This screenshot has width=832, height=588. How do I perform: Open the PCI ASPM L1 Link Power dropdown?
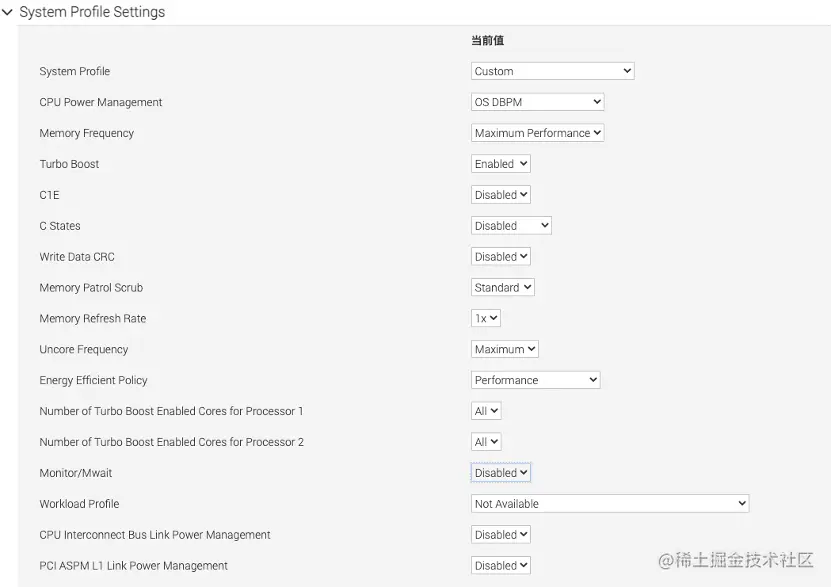[x=500, y=565]
